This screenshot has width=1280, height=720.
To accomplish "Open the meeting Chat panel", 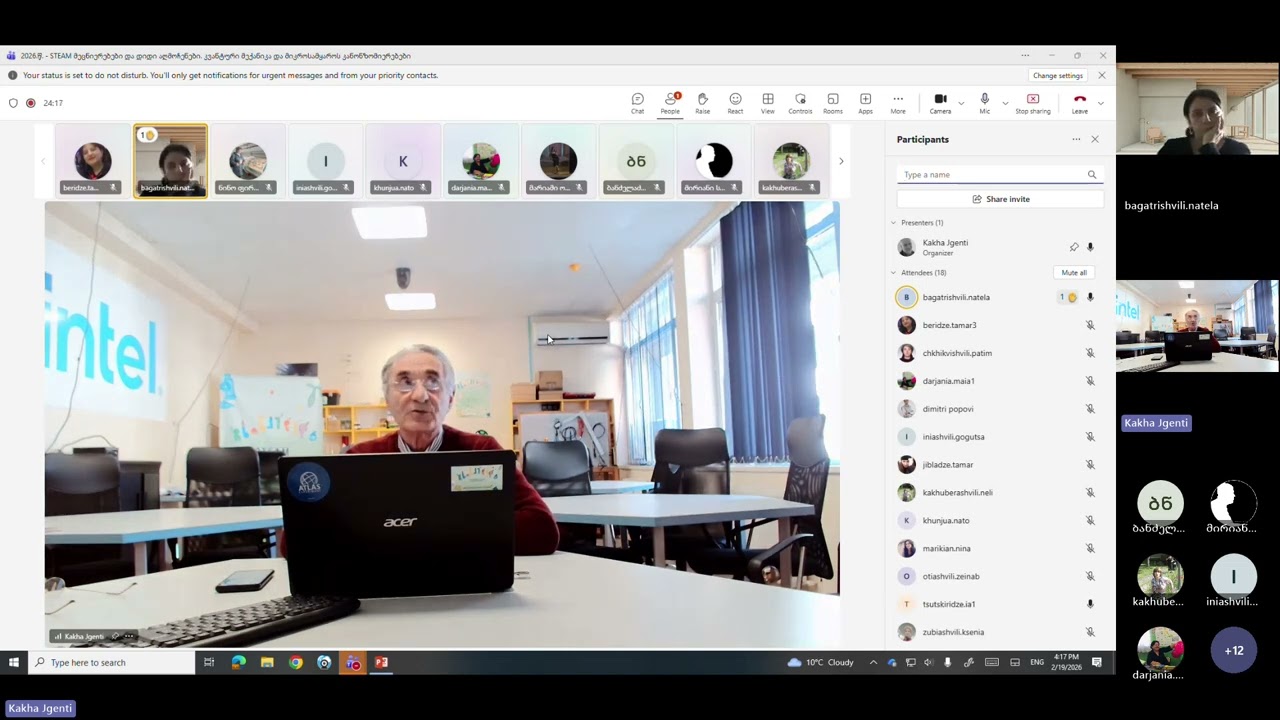I will pos(637,103).
